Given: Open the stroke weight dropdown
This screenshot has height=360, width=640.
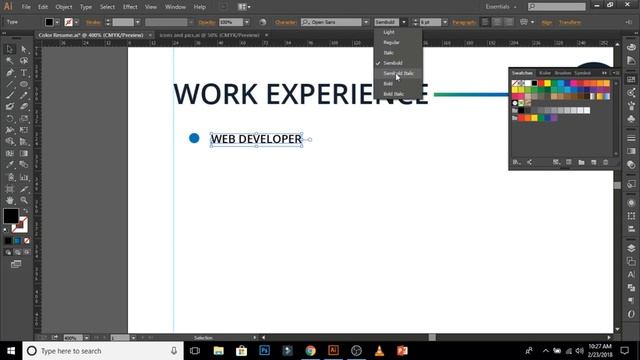Looking at the screenshot, I should click(x=138, y=22).
